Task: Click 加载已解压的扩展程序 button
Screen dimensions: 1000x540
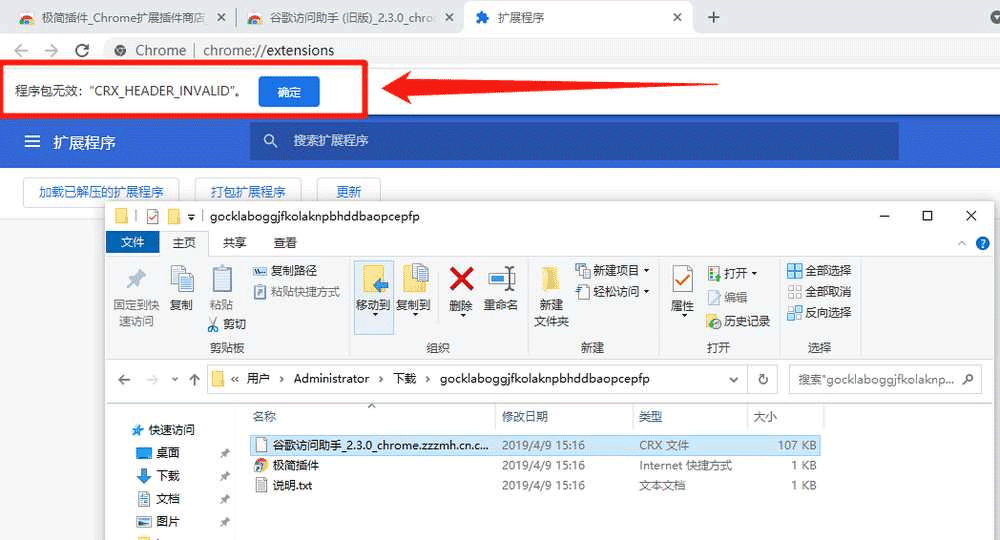Action: [101, 191]
